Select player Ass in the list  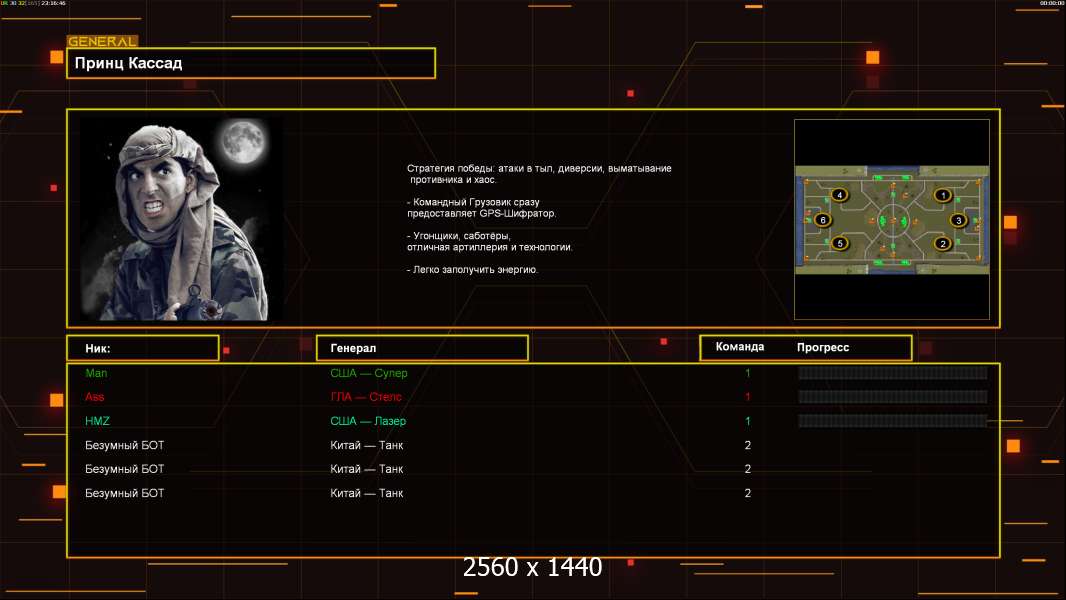tap(95, 397)
